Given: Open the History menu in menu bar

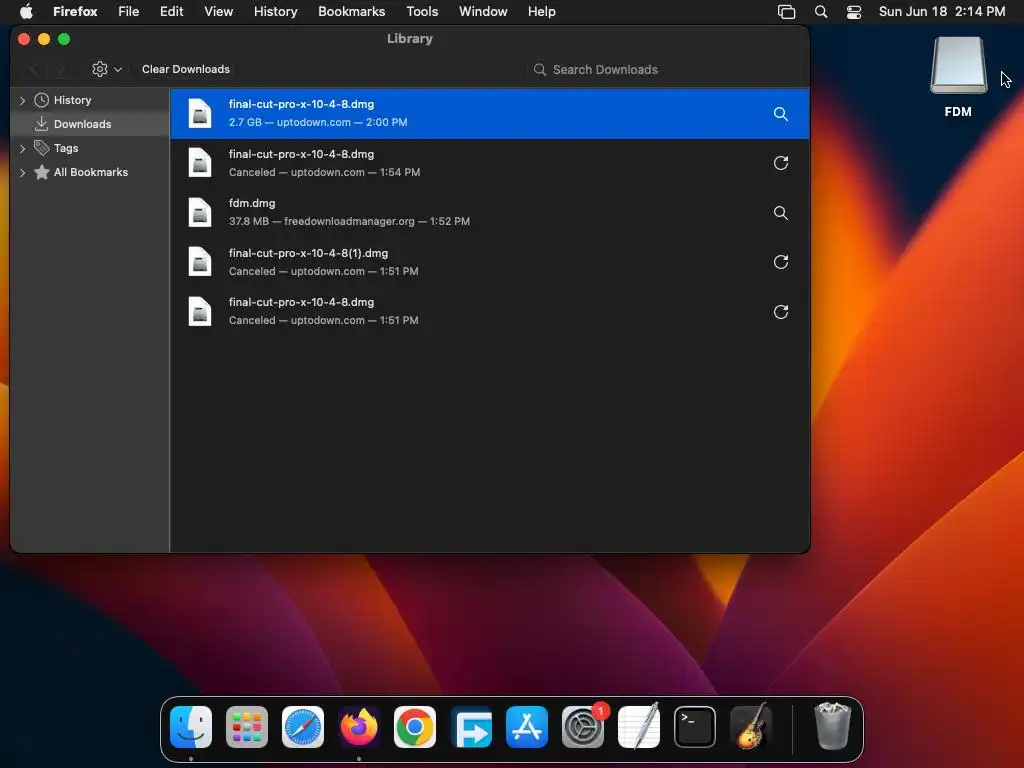Looking at the screenshot, I should click(x=276, y=12).
